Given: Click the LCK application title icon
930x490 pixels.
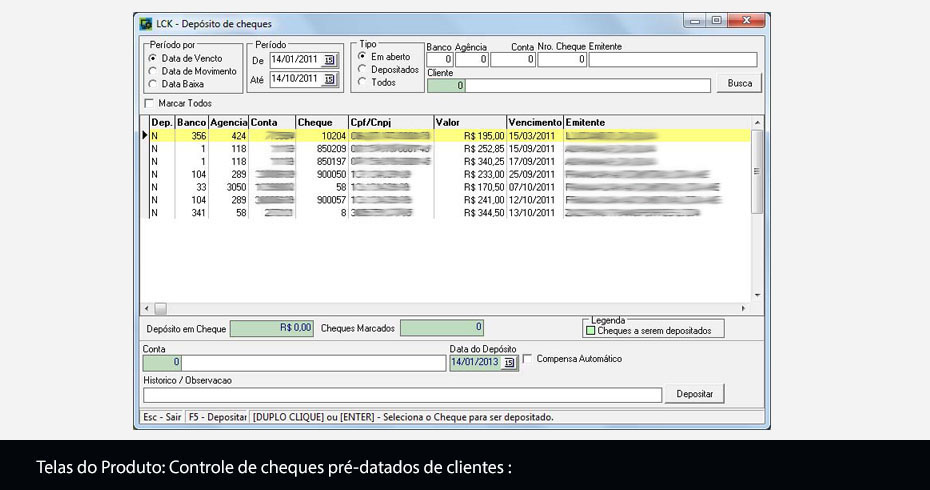Looking at the screenshot, I should 145,24.
